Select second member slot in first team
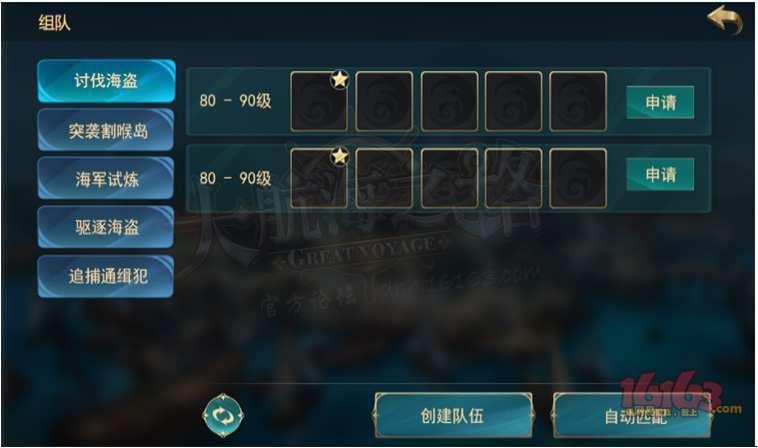 pos(384,101)
